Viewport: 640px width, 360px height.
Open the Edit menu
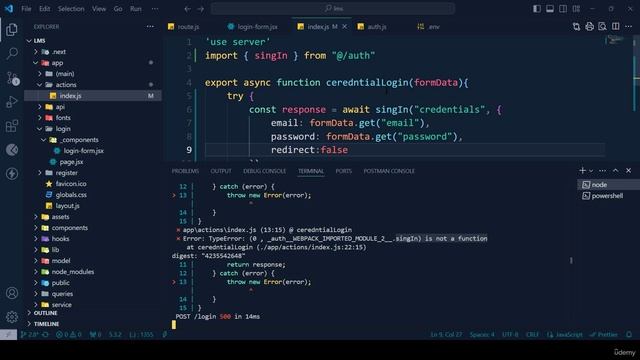tap(44, 9)
